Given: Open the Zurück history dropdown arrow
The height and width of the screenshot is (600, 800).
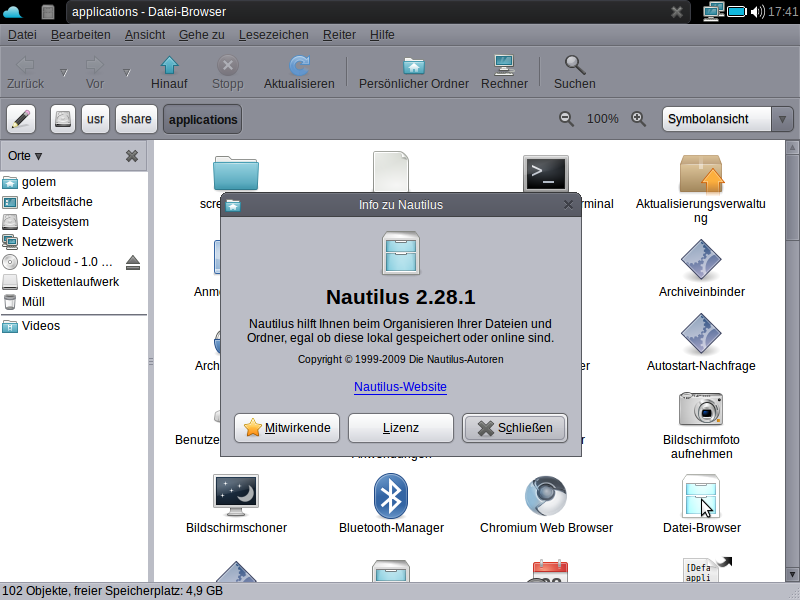Looking at the screenshot, I should 62,70.
